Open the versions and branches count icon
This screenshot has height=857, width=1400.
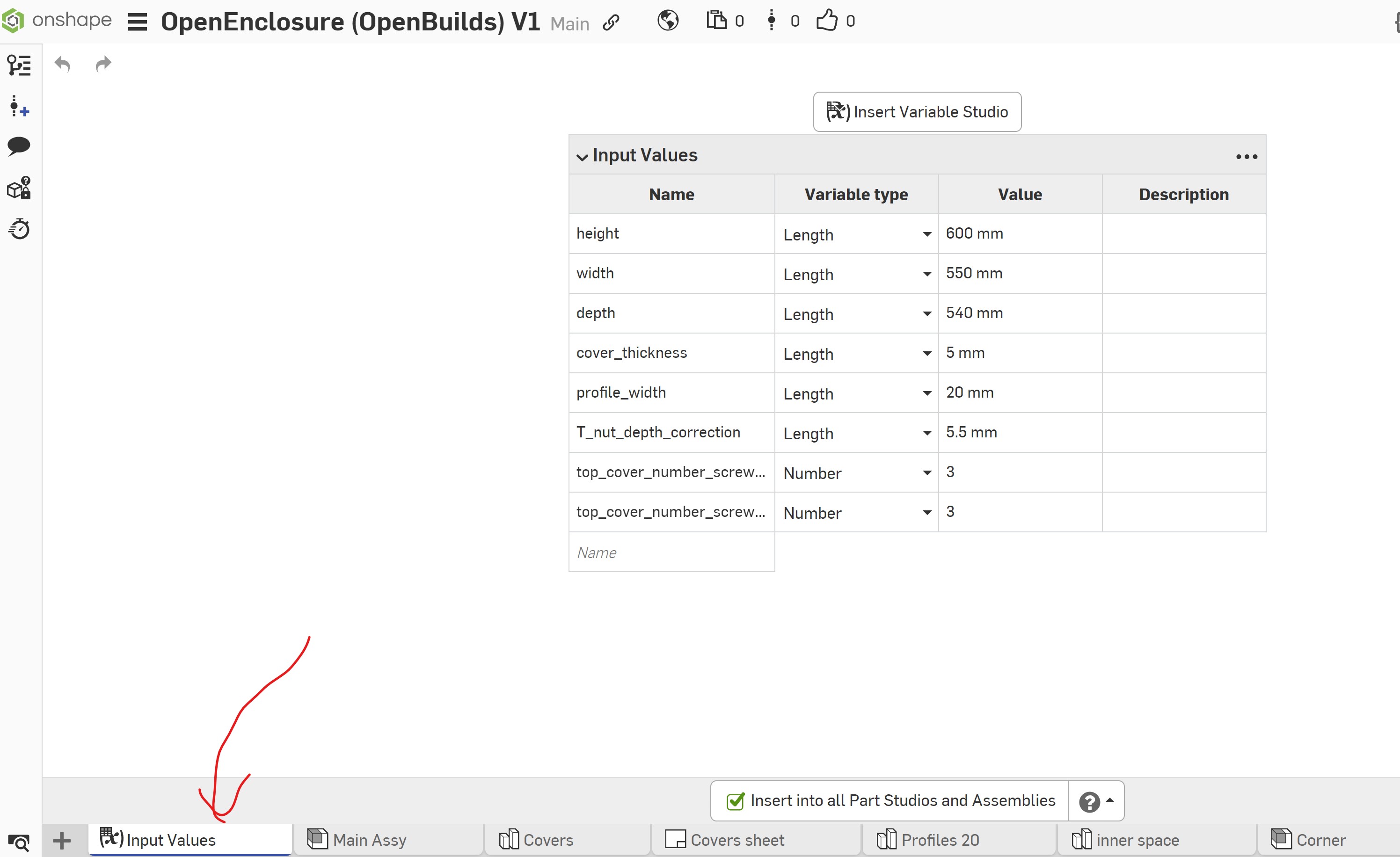771,20
